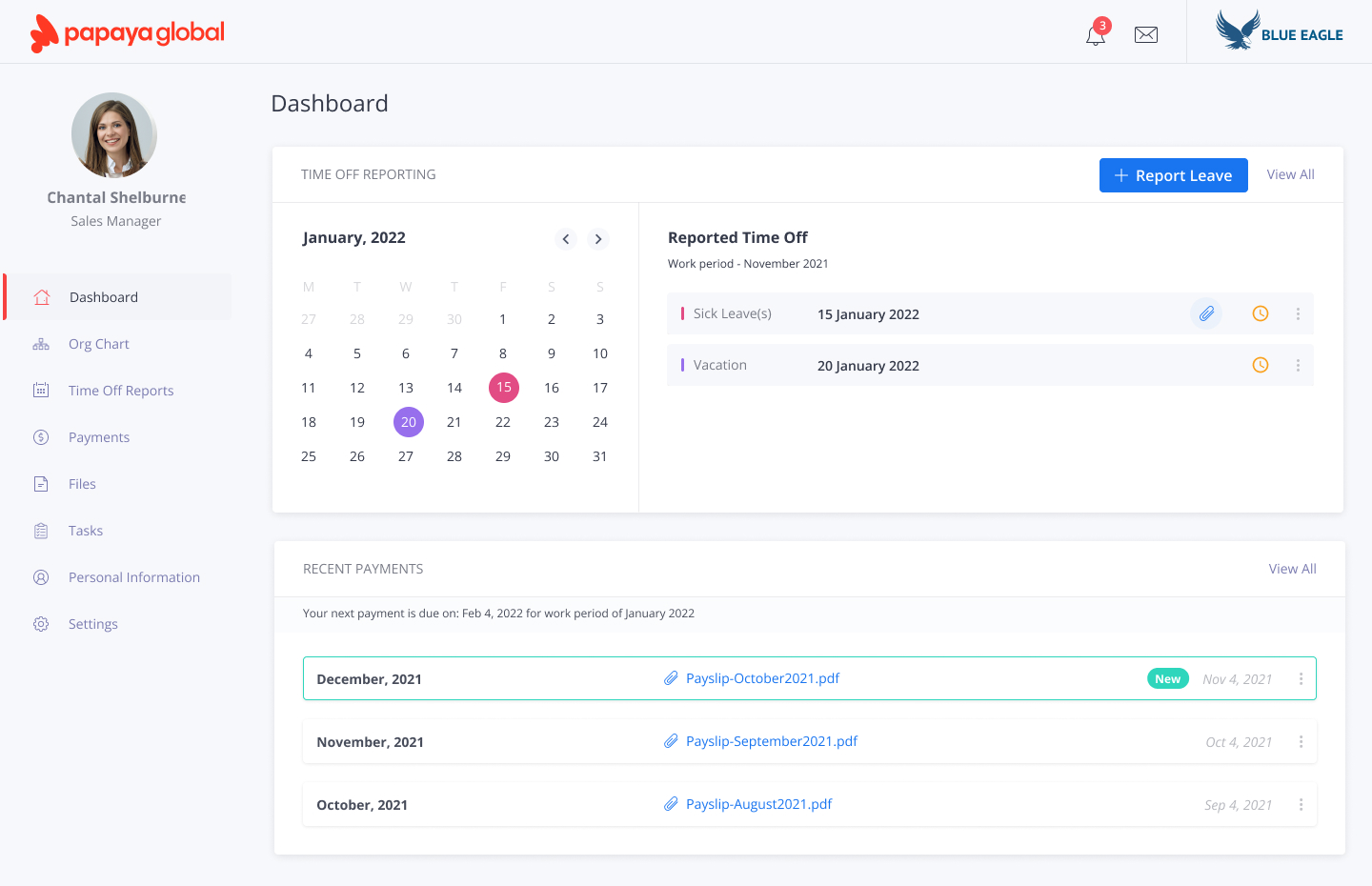The height and width of the screenshot is (886, 1372).
Task: Open the messages envelope icon
Action: pos(1145,34)
